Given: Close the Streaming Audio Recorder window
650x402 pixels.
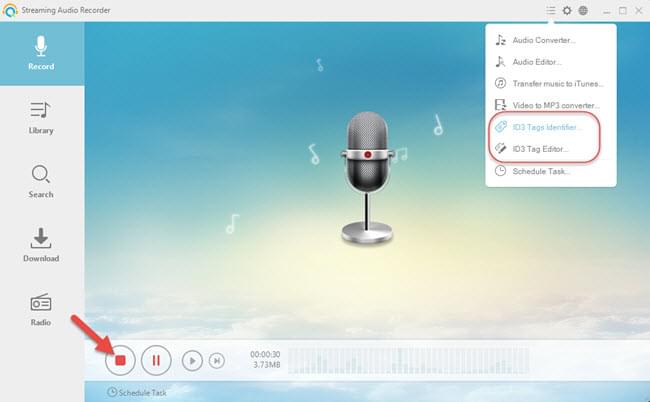Looking at the screenshot, I should [639, 11].
